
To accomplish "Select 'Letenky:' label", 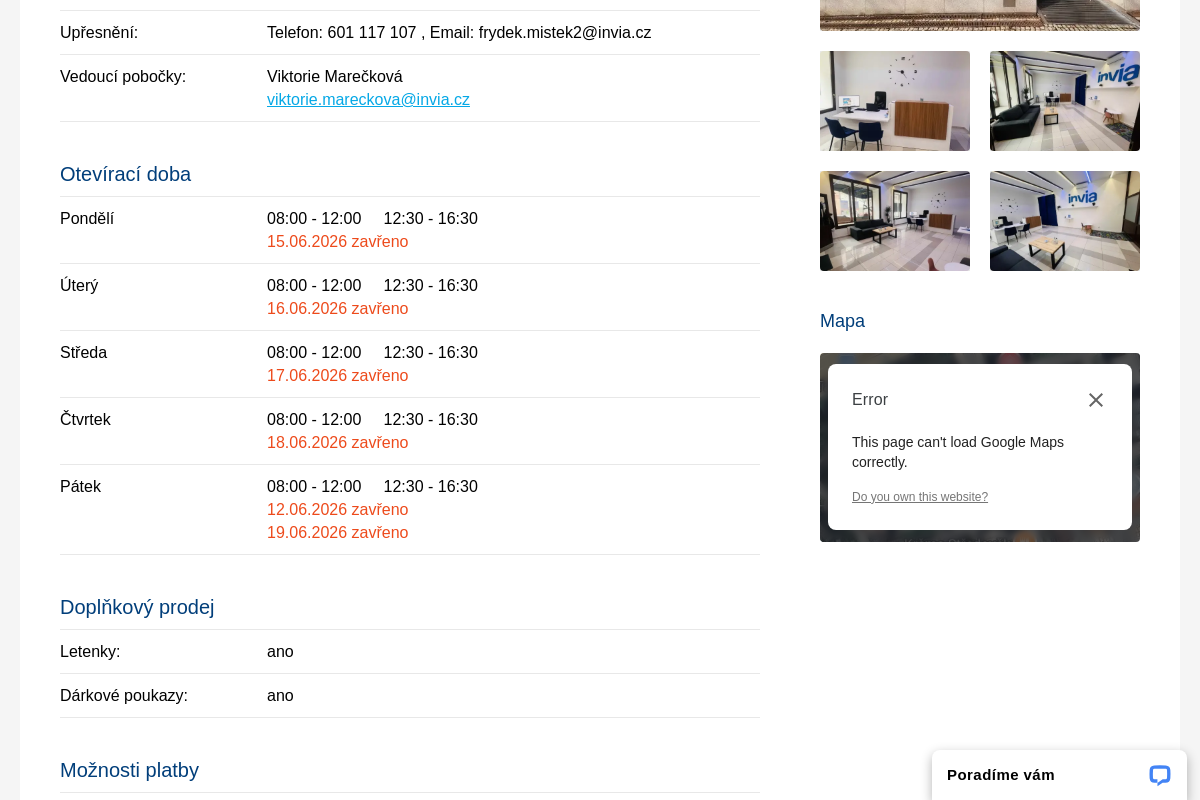I will [x=90, y=652].
